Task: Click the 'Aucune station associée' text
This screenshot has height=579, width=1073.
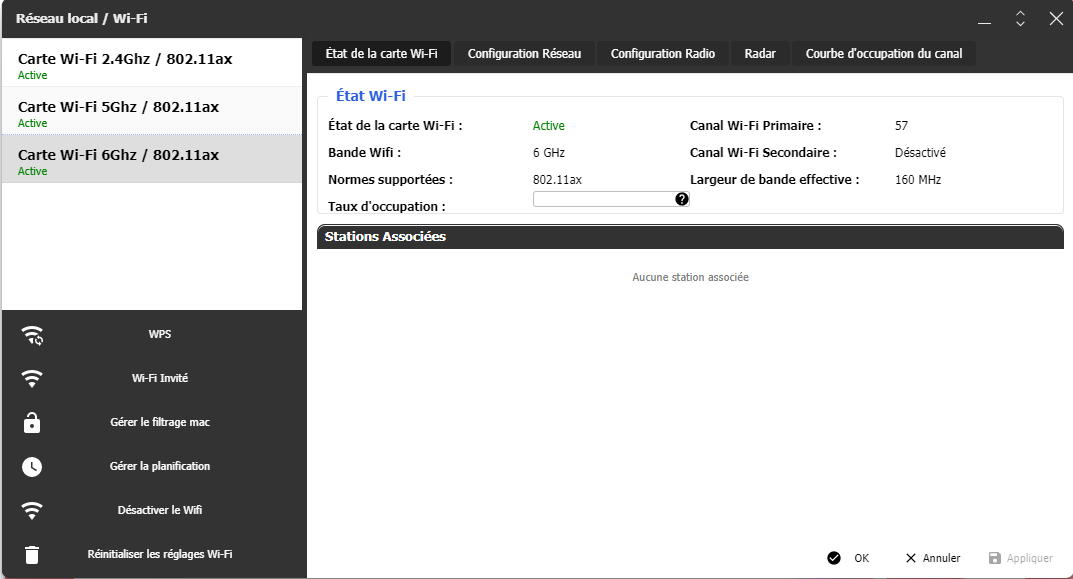Action: coord(690,277)
